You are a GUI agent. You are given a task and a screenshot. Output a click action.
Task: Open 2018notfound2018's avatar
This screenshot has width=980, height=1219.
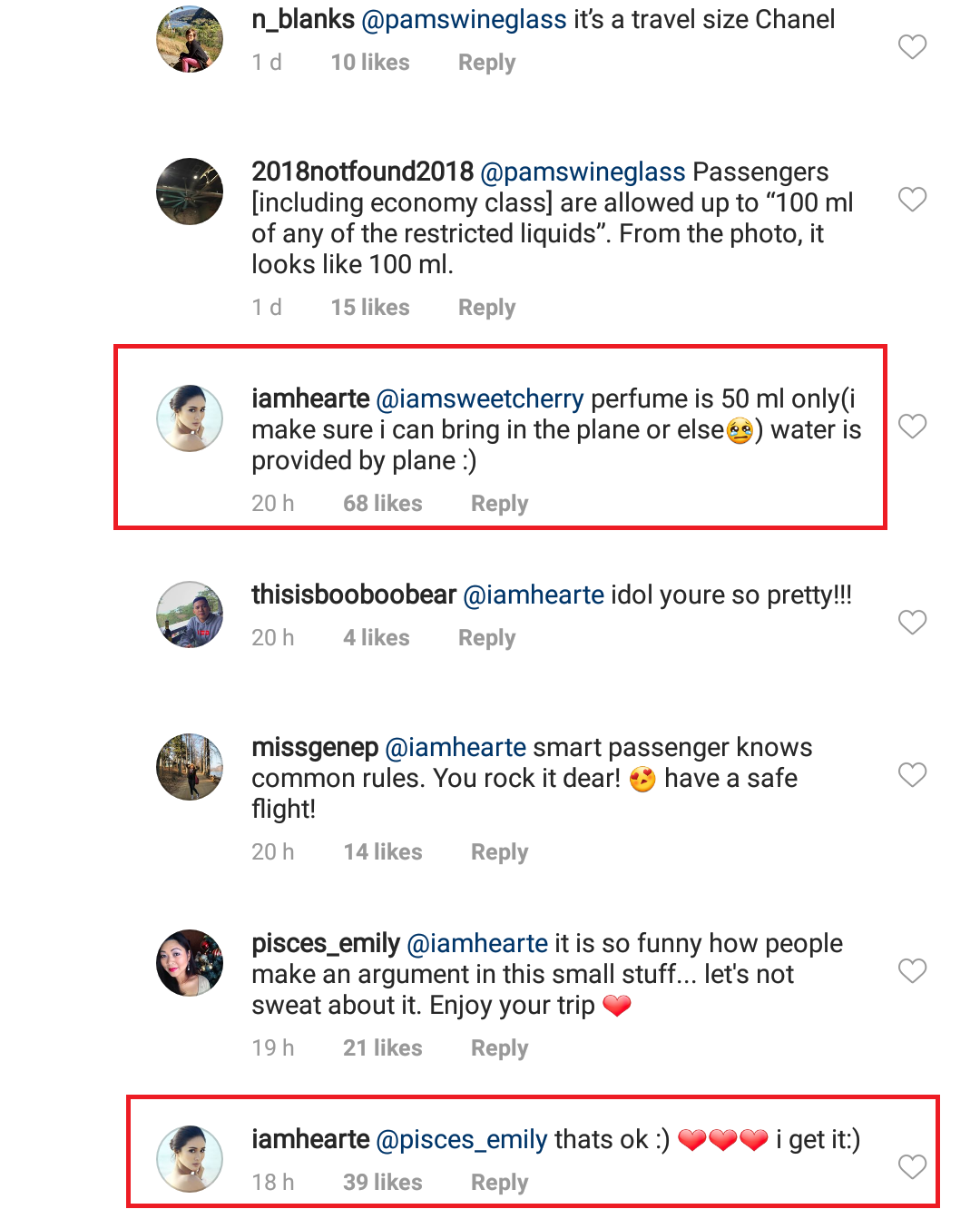(190, 192)
